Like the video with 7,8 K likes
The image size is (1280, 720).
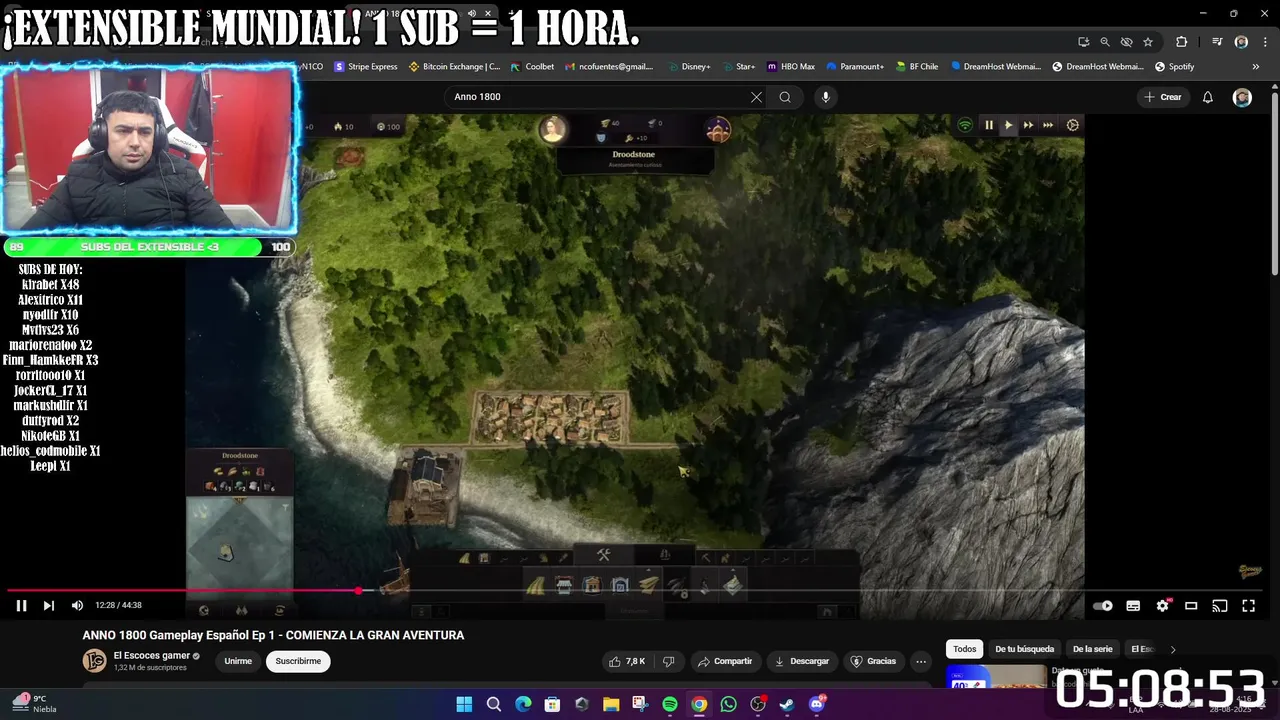(x=628, y=661)
